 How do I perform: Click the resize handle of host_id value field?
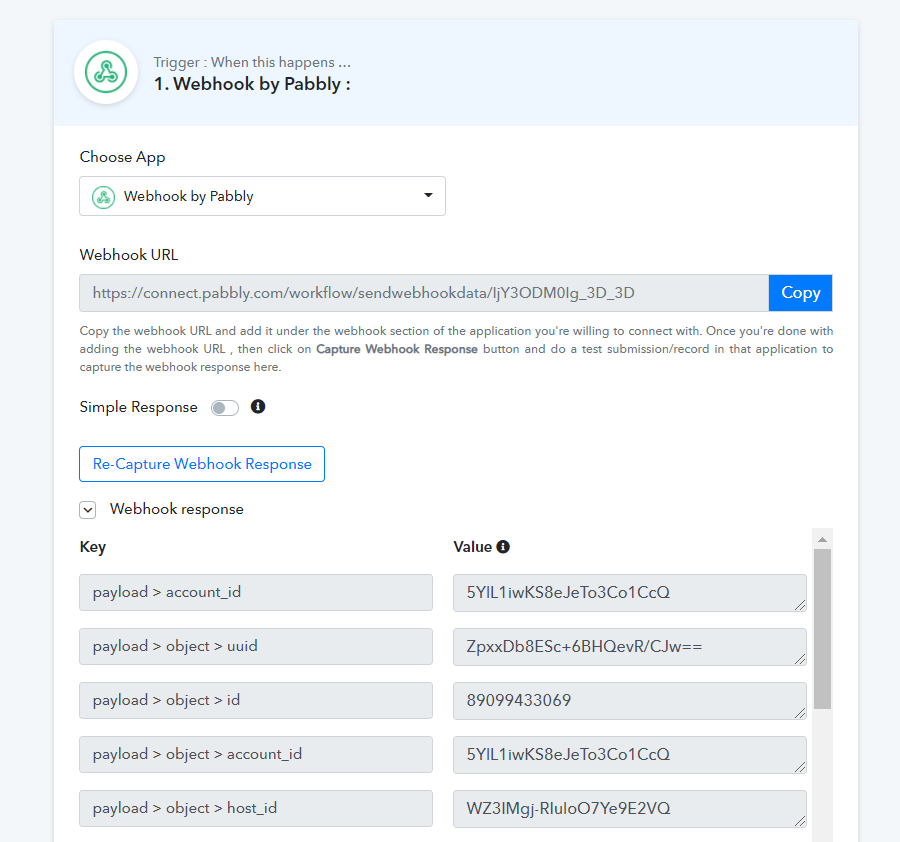click(x=800, y=821)
